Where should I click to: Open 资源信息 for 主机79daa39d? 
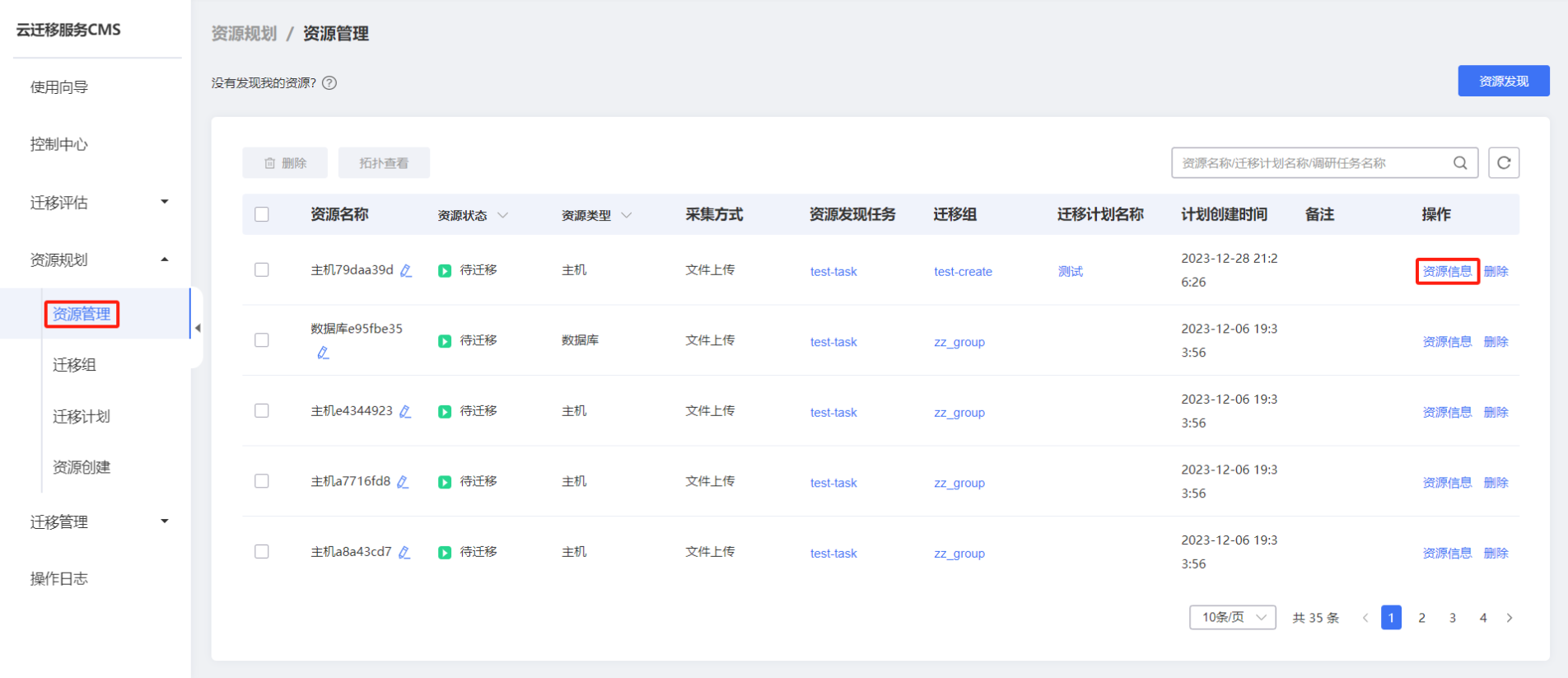(x=1447, y=271)
